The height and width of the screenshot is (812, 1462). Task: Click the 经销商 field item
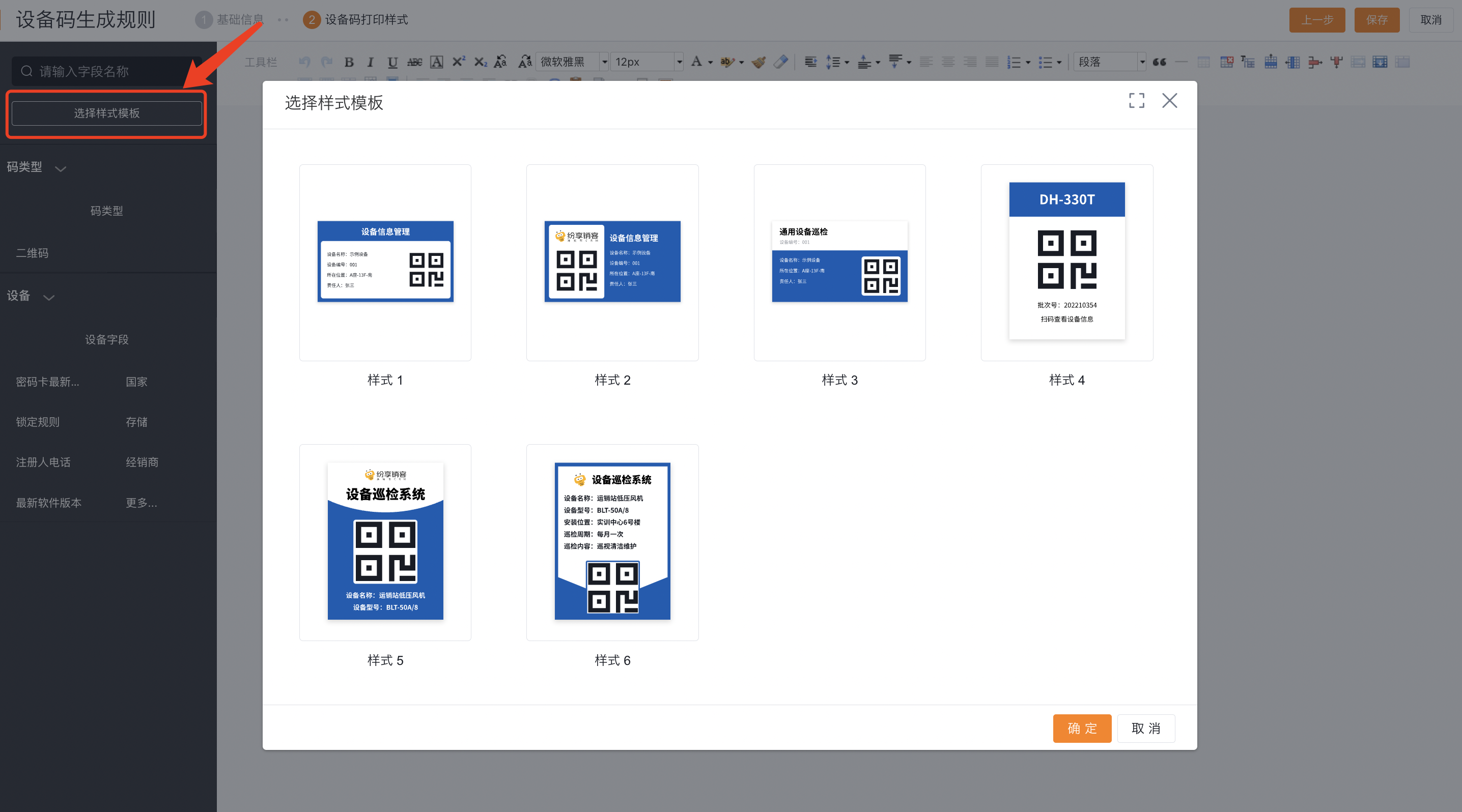point(142,462)
